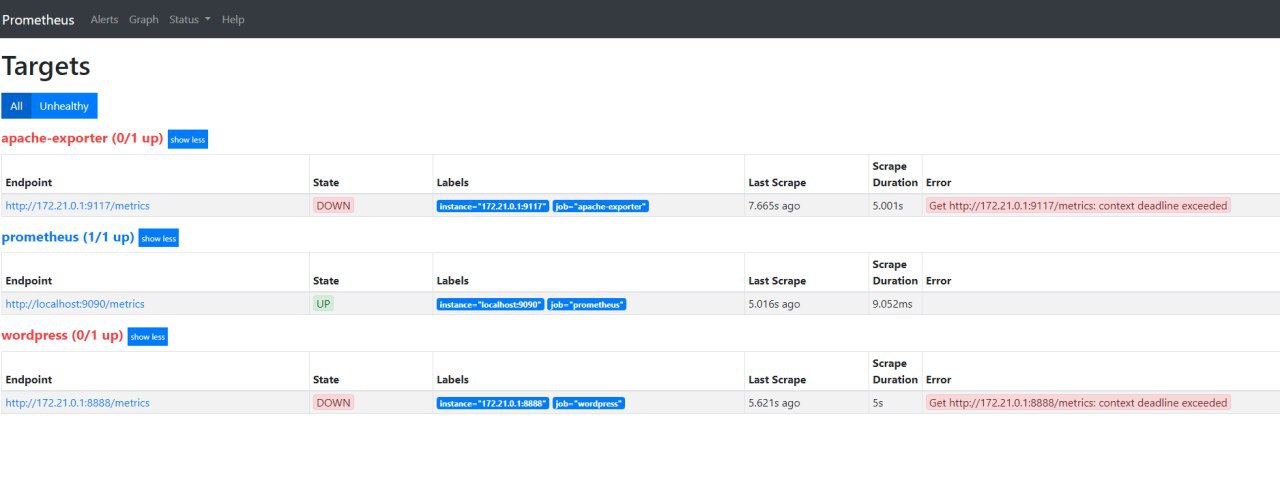This screenshot has height=502, width=1280.
Task: Click the job="prometheus" label badge
Action: (x=587, y=305)
